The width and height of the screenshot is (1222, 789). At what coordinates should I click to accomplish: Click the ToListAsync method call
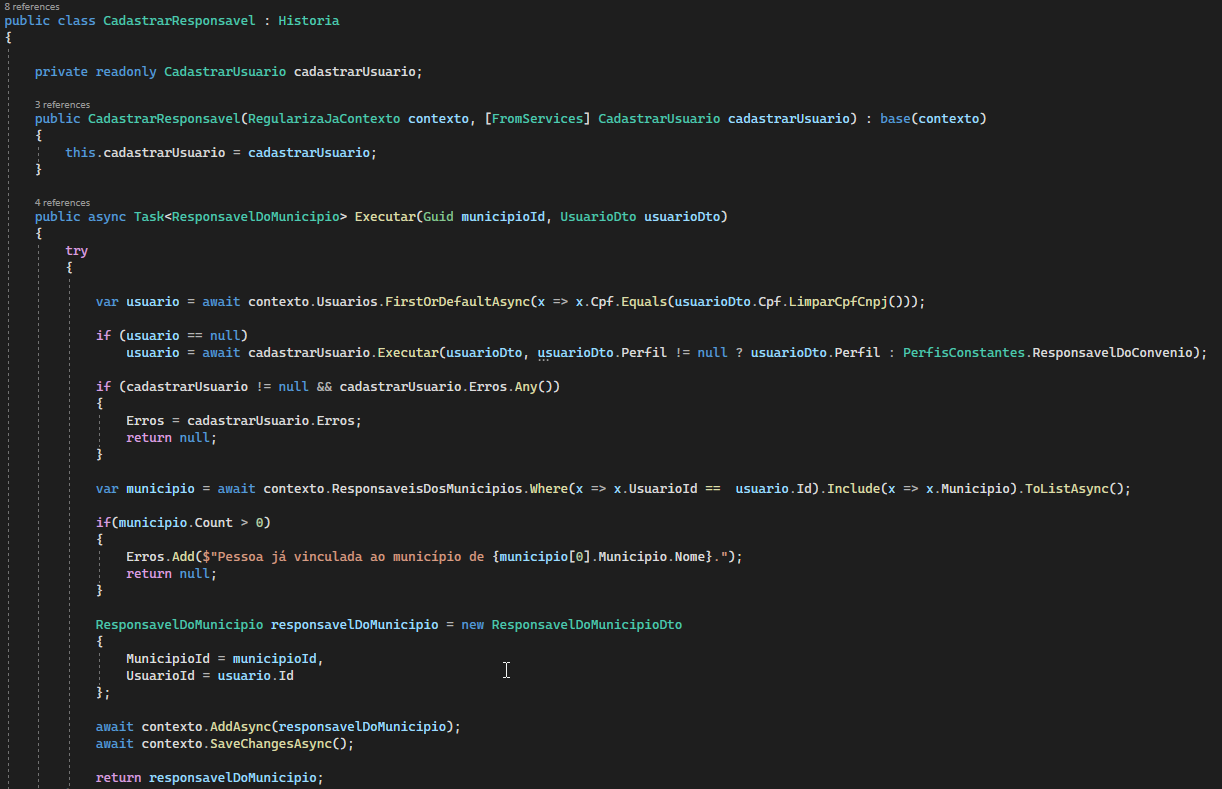pyautogui.click(x=1069, y=489)
